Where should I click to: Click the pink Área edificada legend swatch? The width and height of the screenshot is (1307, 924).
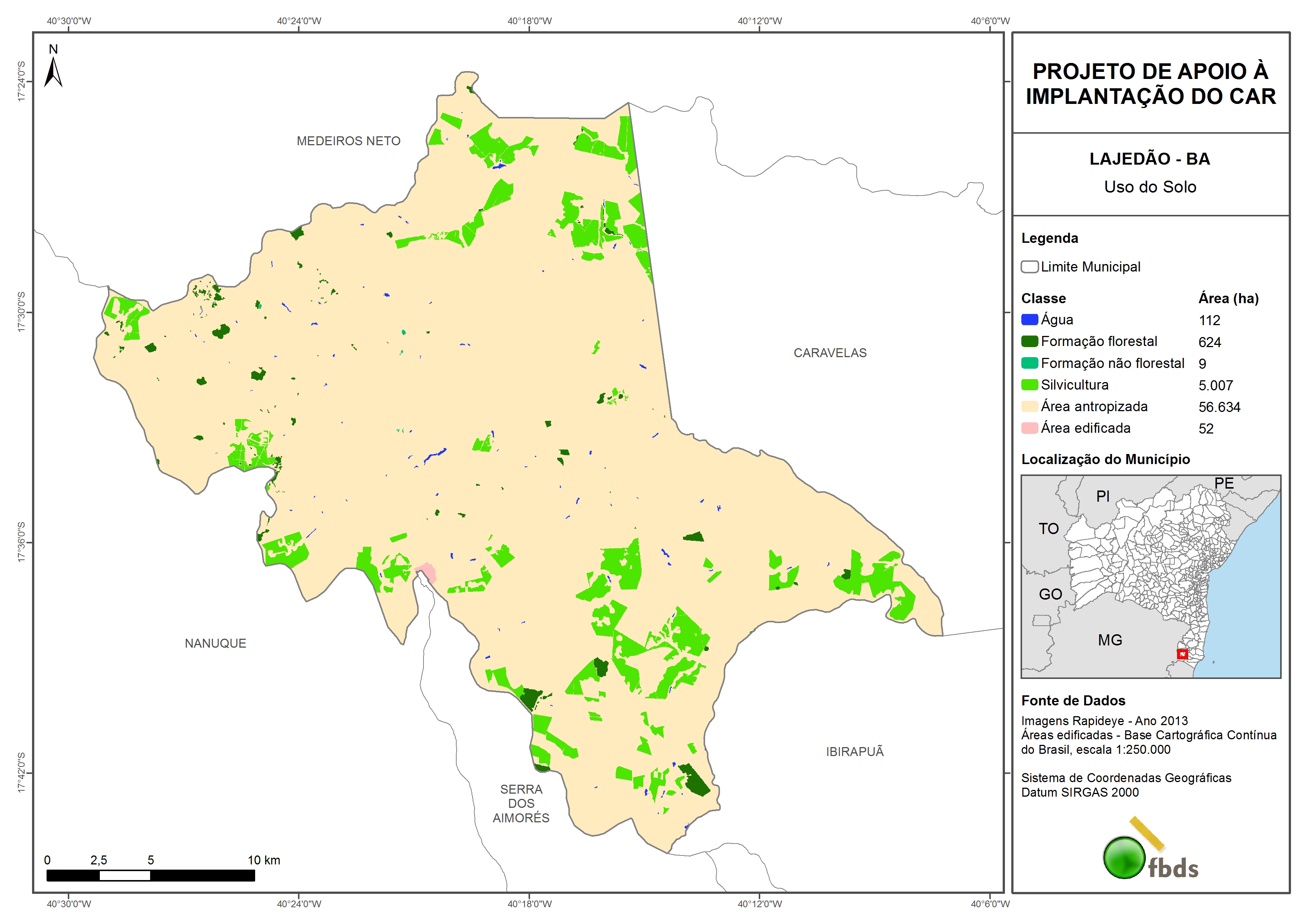(x=1029, y=428)
